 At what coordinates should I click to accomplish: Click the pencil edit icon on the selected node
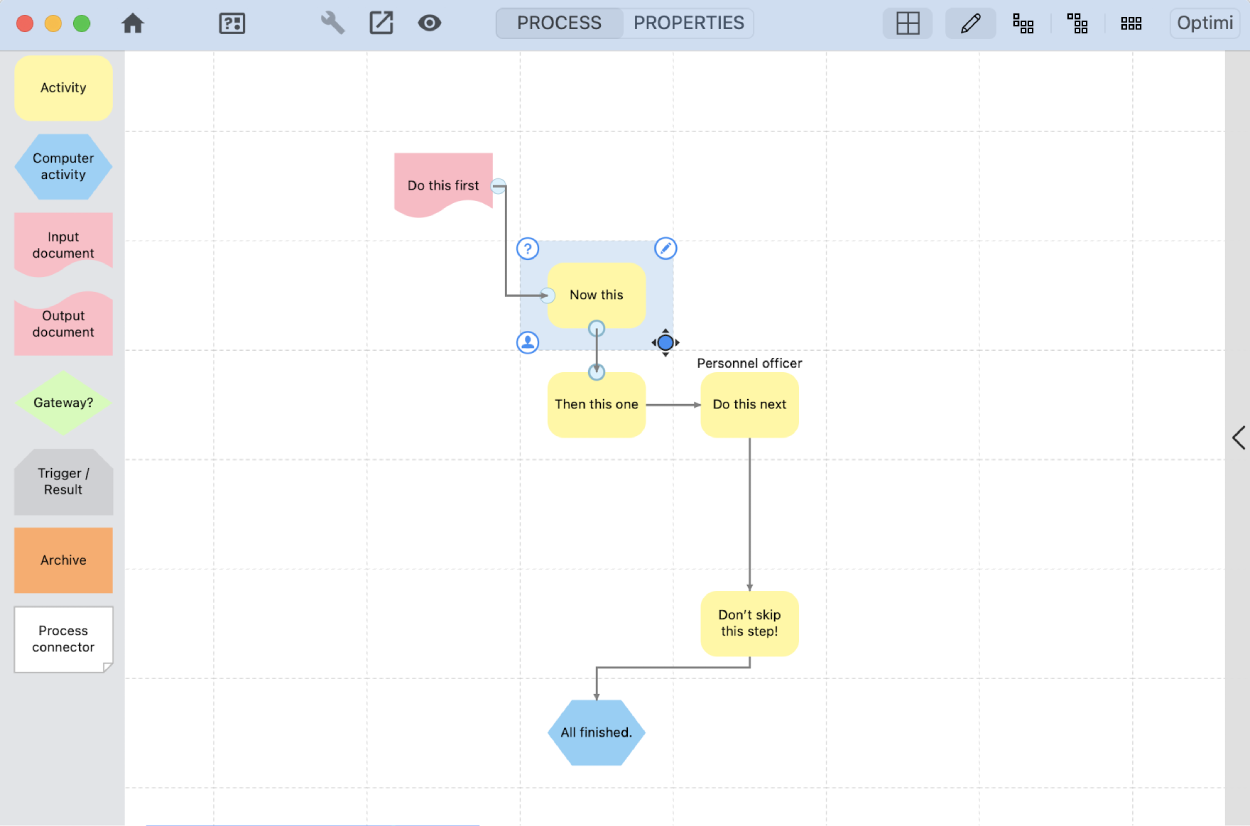coord(666,249)
